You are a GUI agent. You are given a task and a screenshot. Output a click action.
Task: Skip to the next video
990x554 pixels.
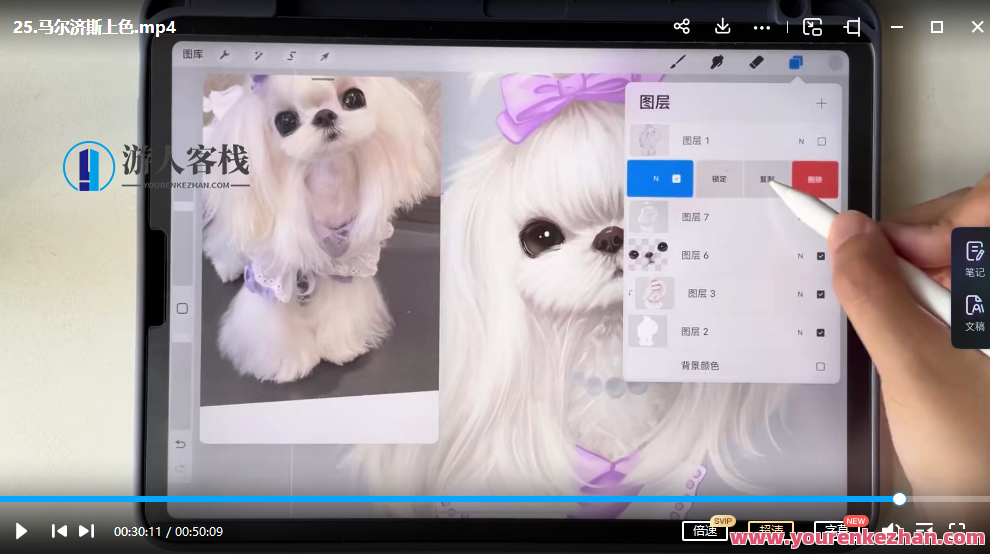[86, 531]
